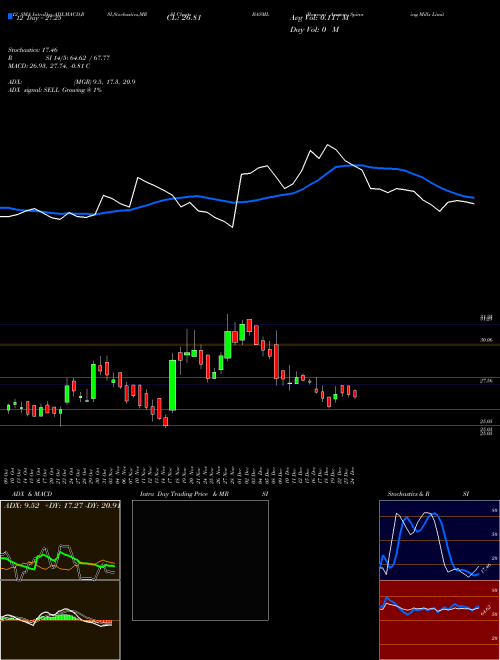
Task: Click the 30.06 price axis label
Action: 486,340
